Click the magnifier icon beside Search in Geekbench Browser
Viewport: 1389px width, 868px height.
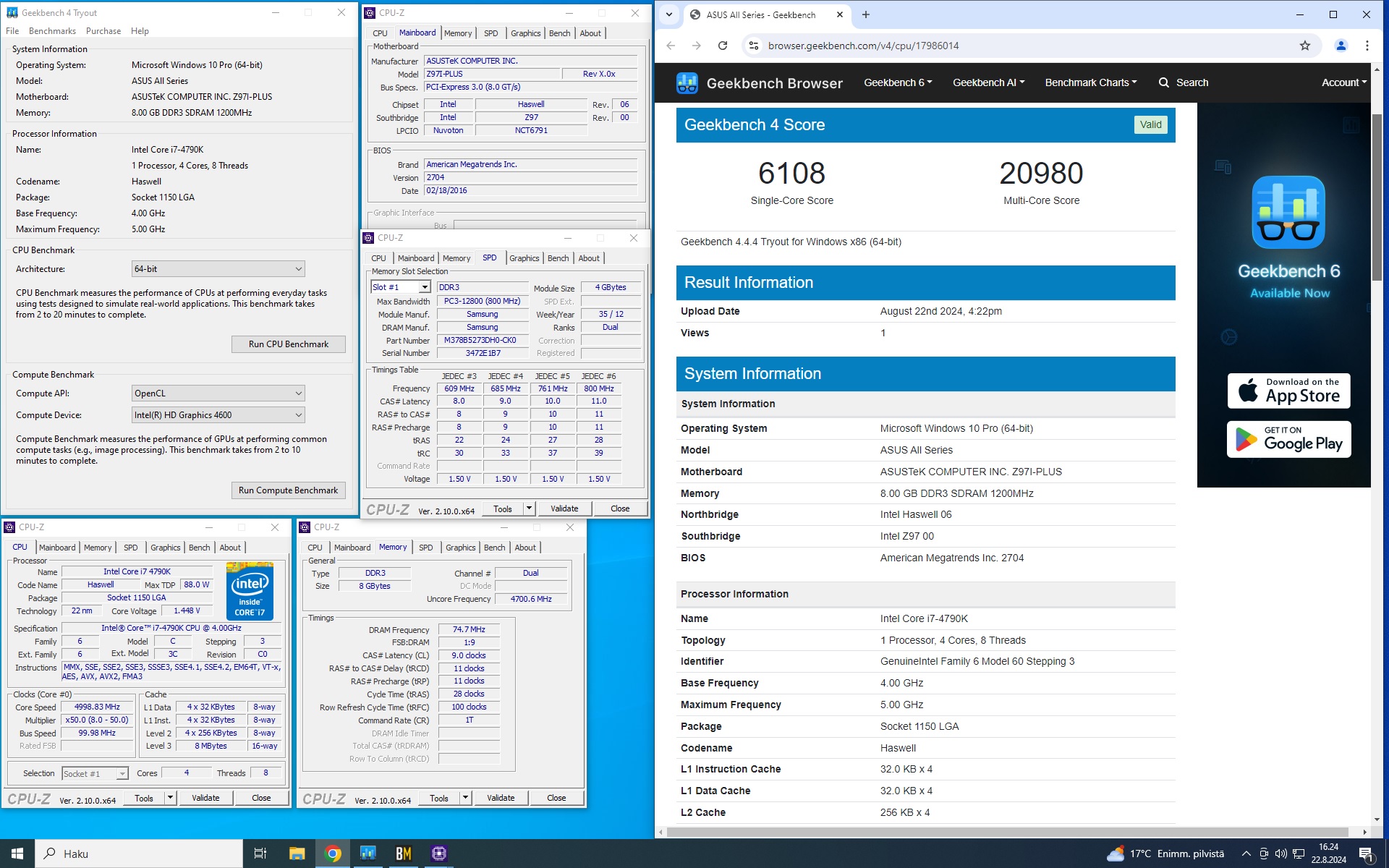[1164, 82]
